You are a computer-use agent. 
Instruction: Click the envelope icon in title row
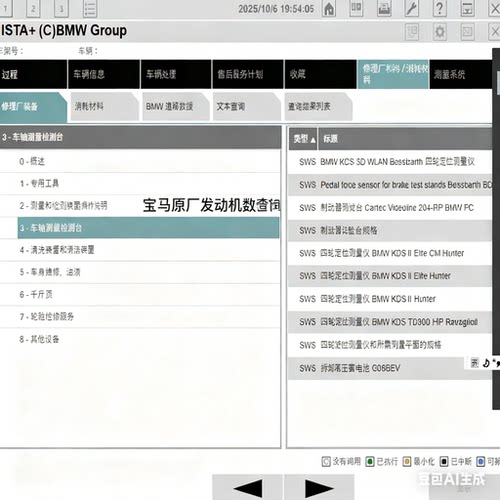coord(467,32)
